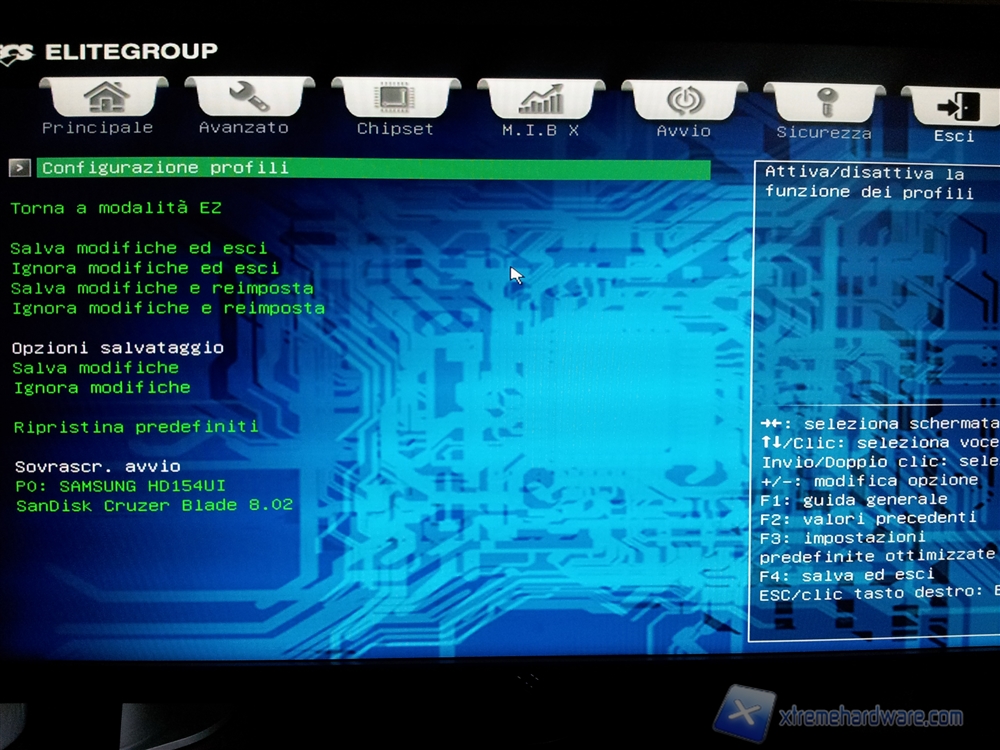Select the Chipset processor icon
Image resolution: width=1000 pixels, height=750 pixels.
click(395, 98)
